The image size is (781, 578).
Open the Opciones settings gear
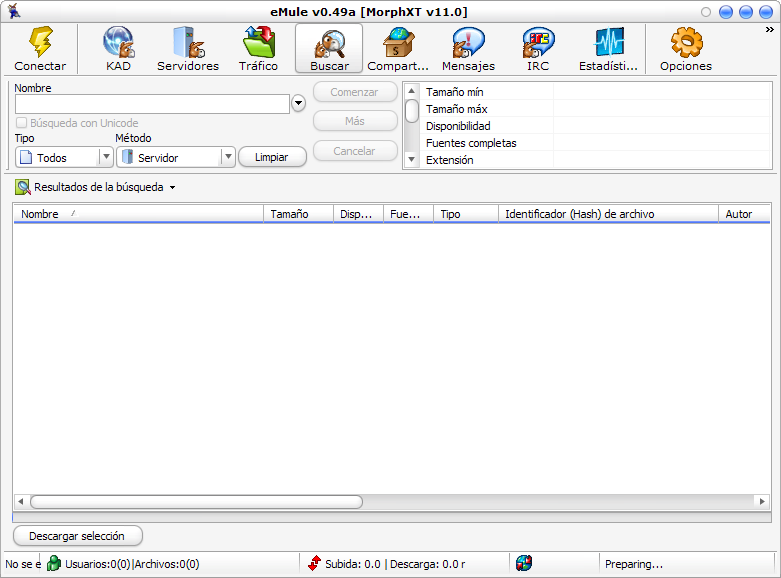(x=685, y=43)
